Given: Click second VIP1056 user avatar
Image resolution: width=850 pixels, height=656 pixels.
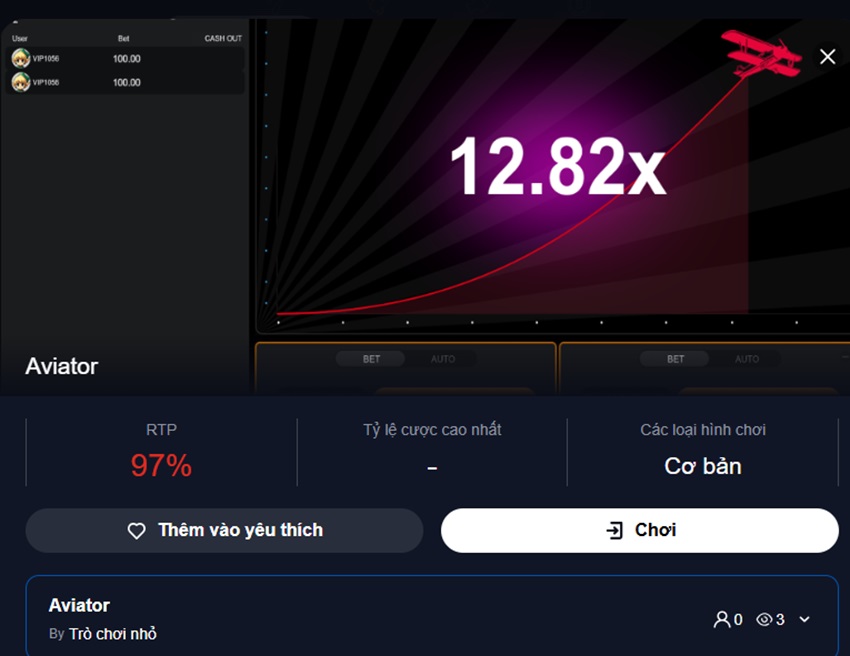Looking at the screenshot, I should (x=21, y=82).
